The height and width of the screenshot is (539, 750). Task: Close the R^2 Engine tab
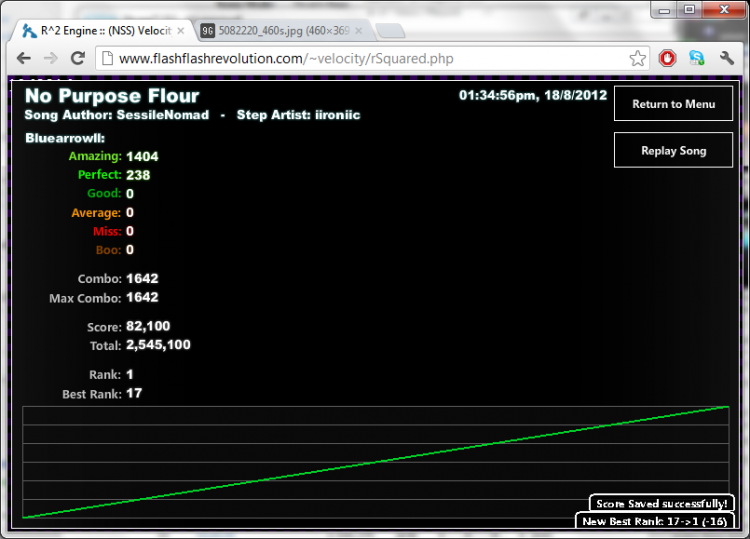[x=181, y=31]
